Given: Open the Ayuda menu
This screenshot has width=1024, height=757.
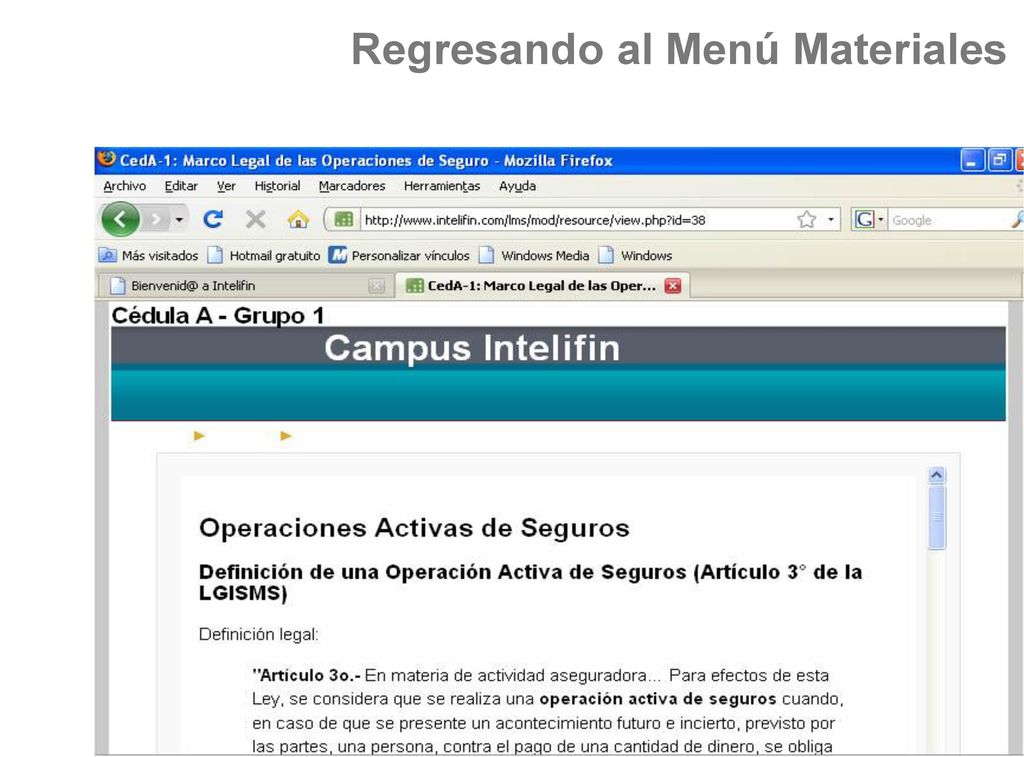Looking at the screenshot, I should [x=517, y=186].
